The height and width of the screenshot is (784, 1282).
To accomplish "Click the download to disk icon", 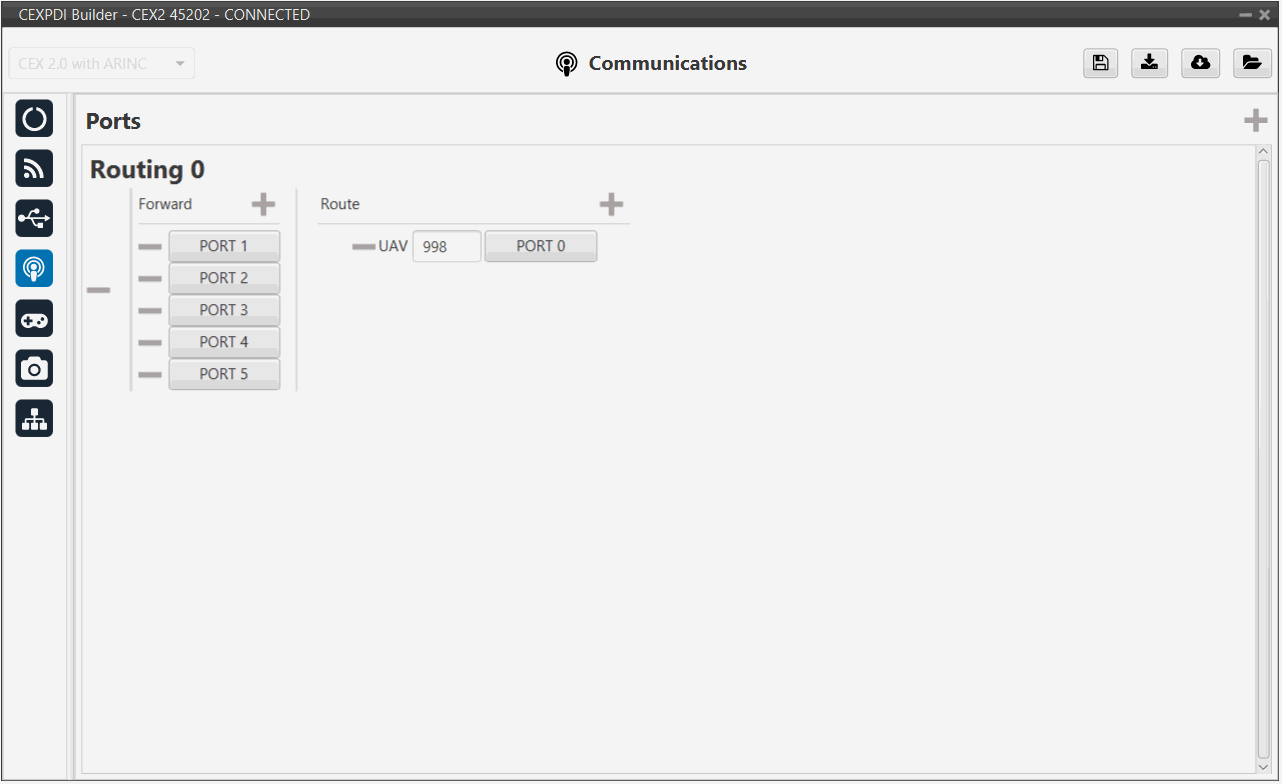I will coord(1150,63).
